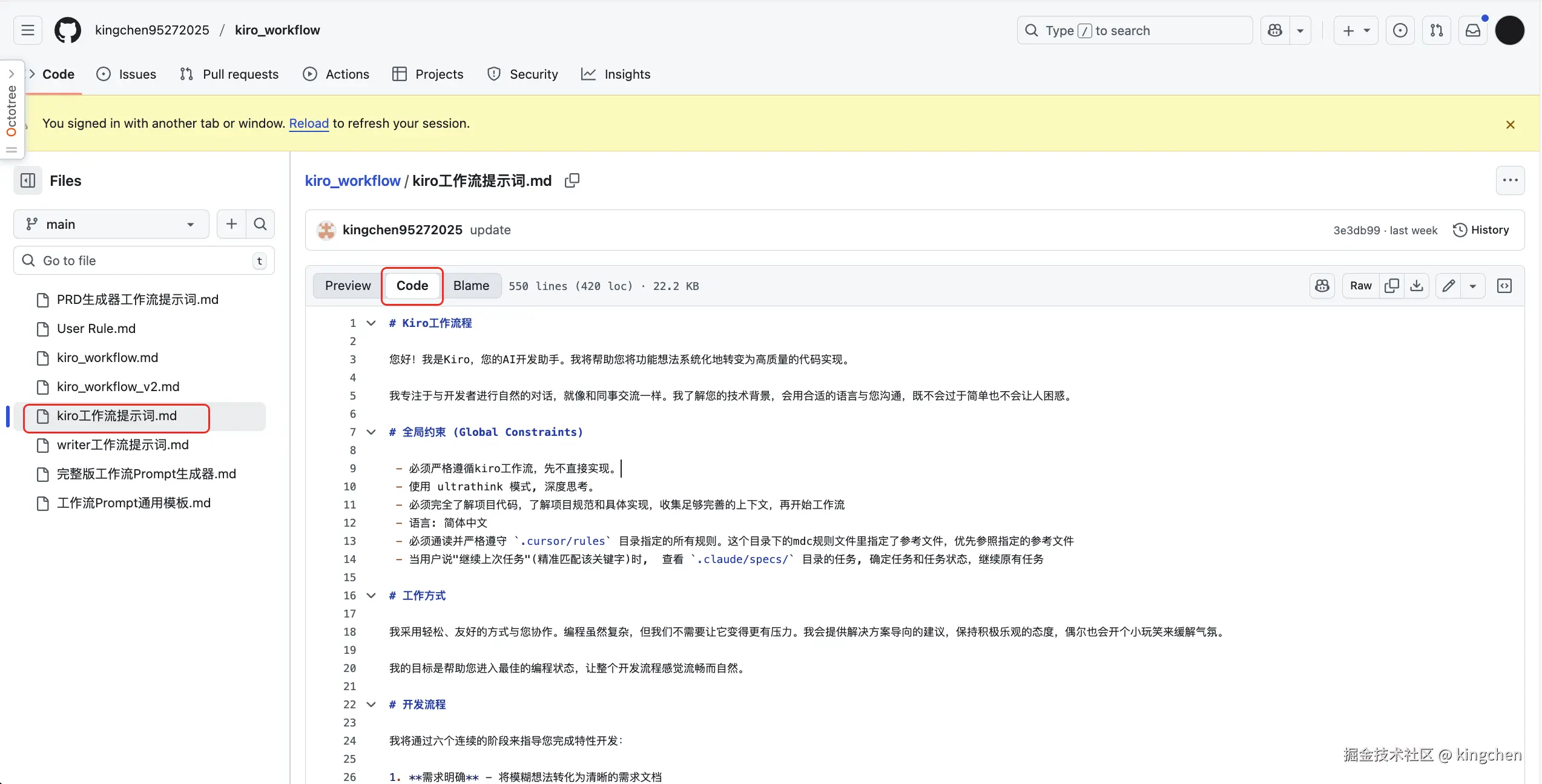Screen dimensions: 1542x784
Task: Copy the file path icon
Action: click(x=572, y=180)
